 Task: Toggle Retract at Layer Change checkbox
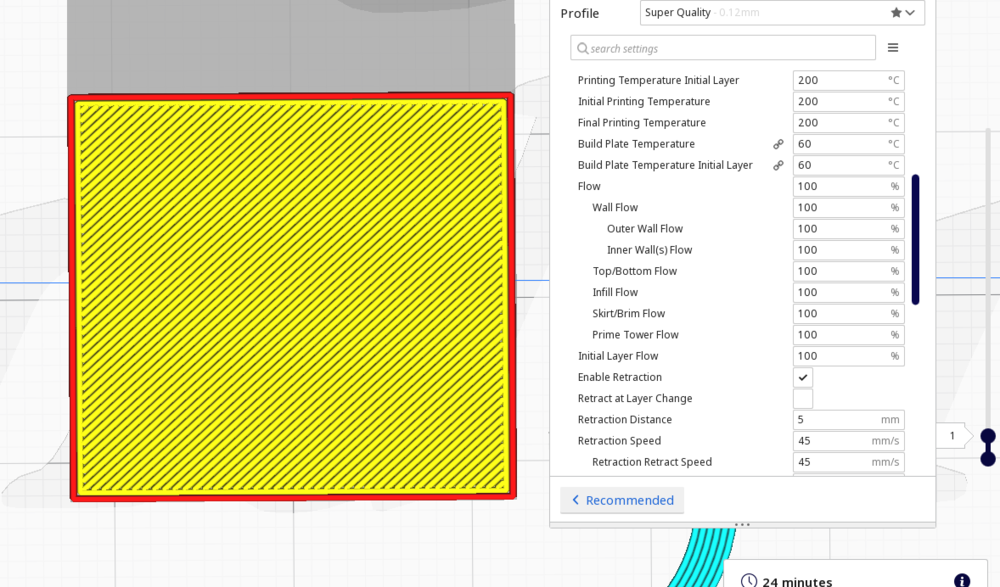click(x=803, y=398)
